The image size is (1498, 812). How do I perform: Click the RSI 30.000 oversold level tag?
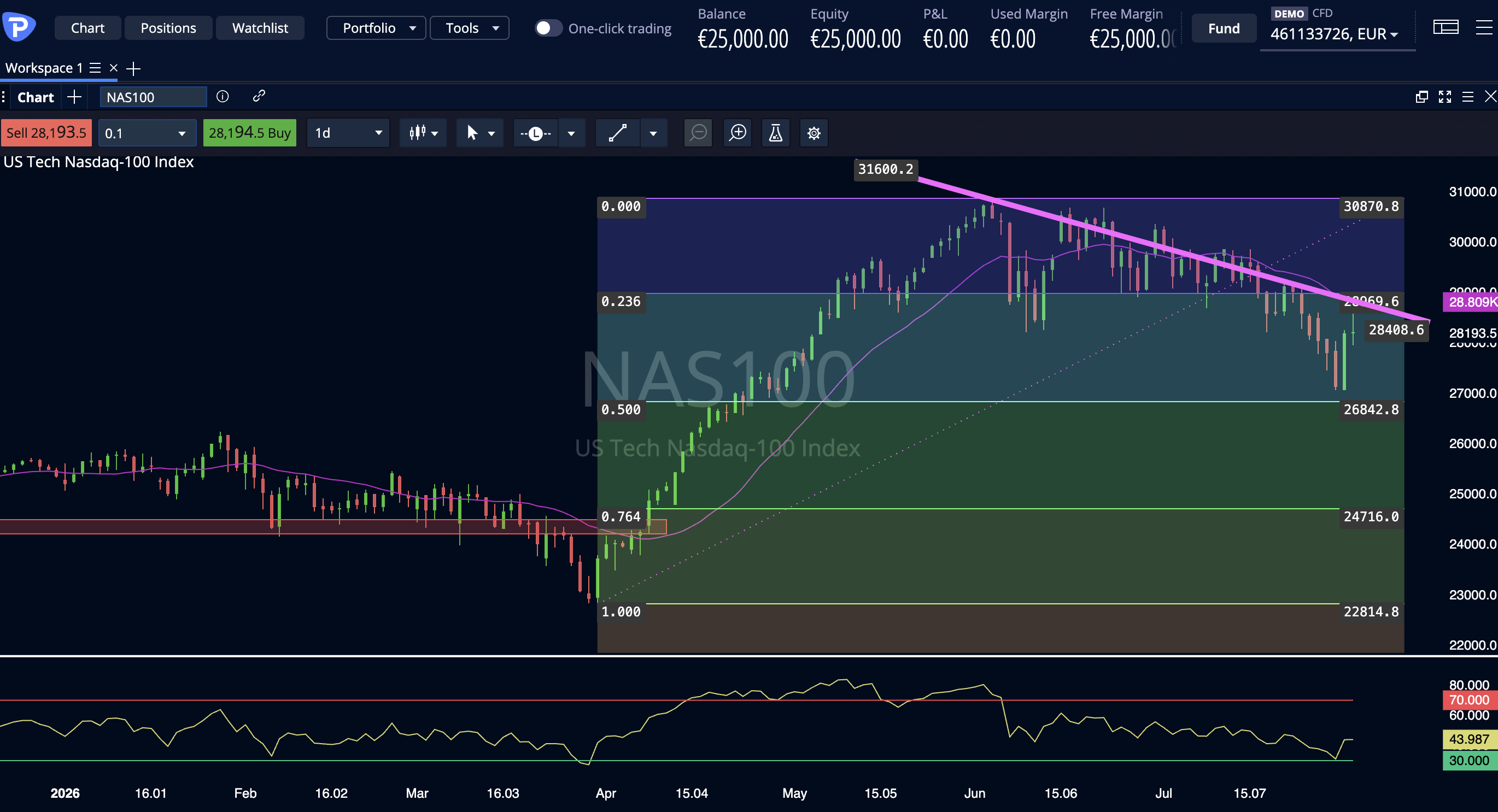(x=1470, y=761)
